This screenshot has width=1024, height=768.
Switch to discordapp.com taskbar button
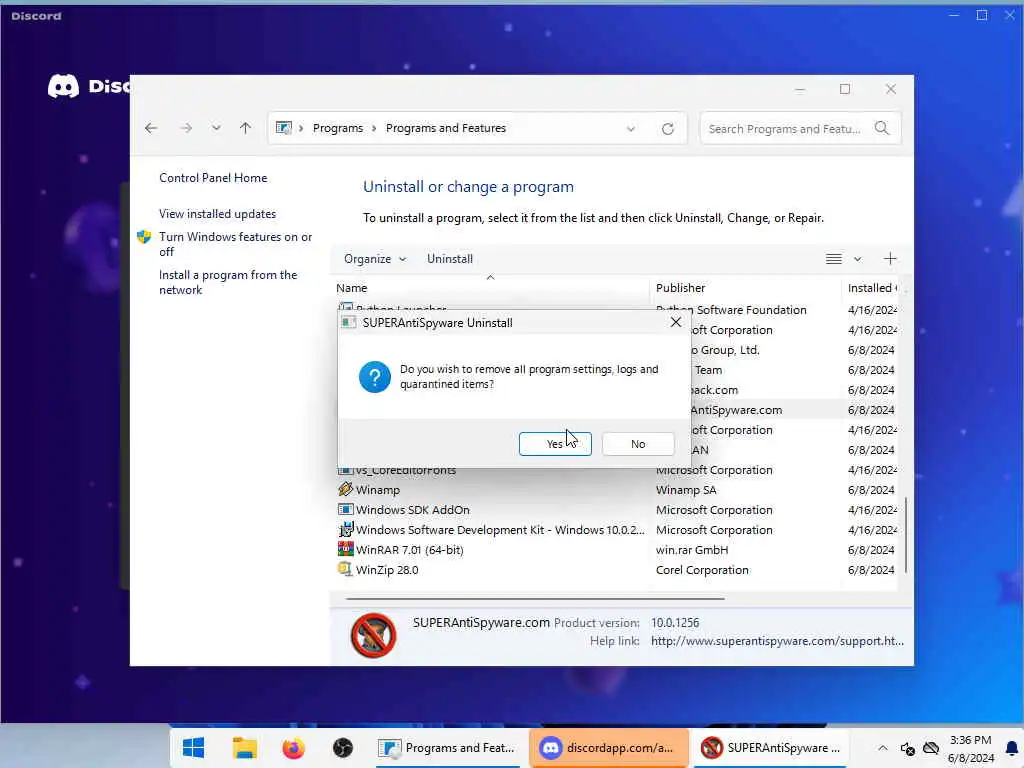(608, 748)
